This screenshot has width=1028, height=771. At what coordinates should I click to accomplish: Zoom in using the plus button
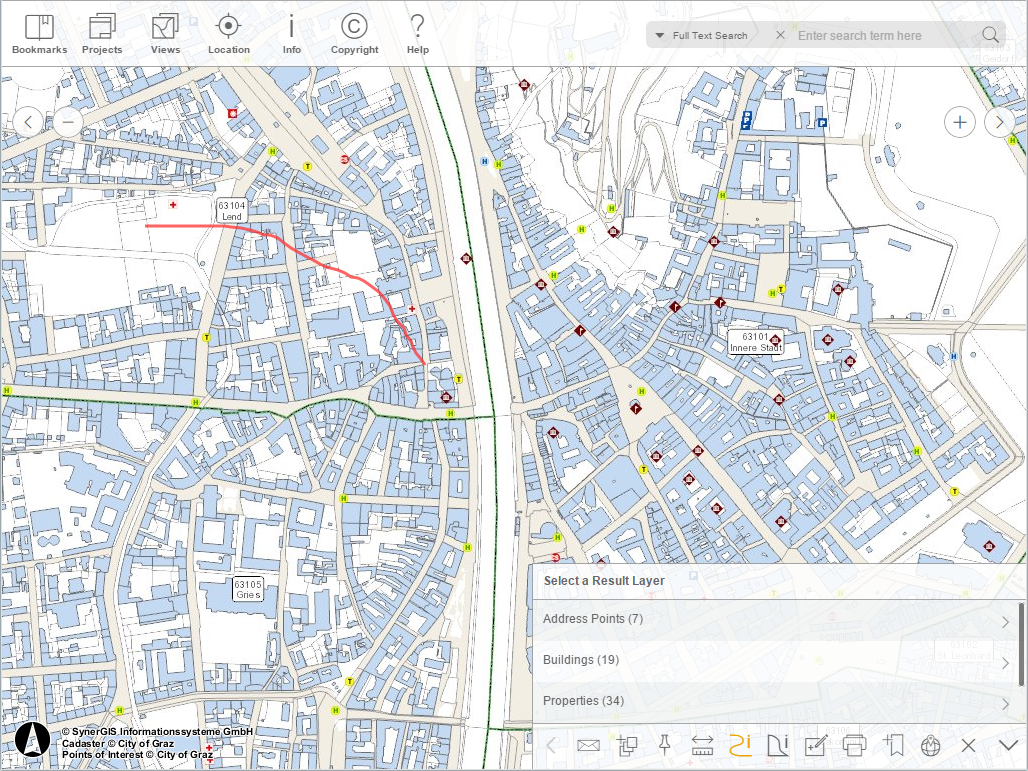[959, 121]
